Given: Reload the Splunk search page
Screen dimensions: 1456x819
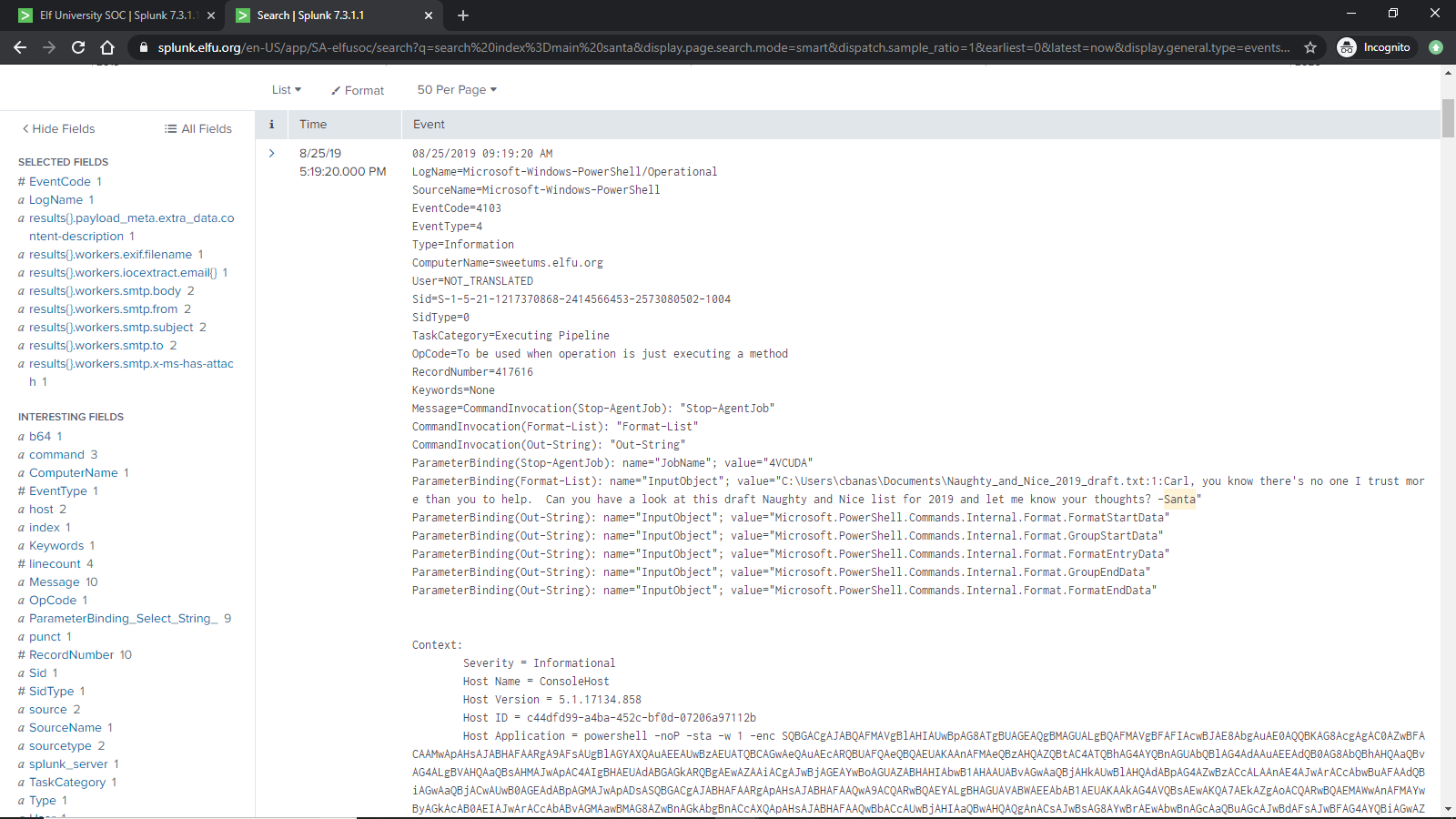Looking at the screenshot, I should click(78, 47).
